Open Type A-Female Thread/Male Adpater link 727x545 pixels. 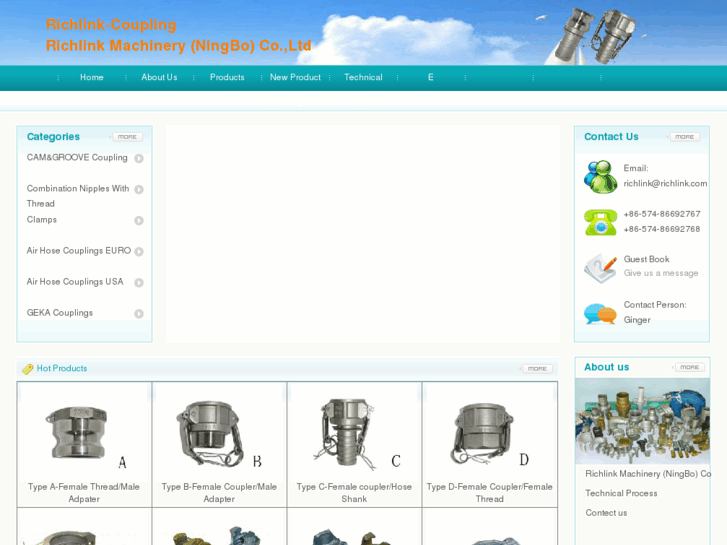[84, 493]
